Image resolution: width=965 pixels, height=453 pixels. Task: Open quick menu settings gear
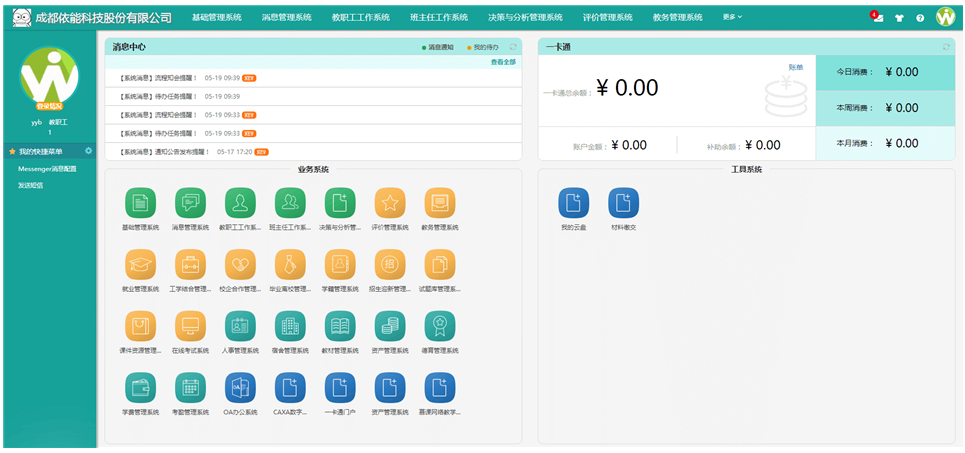click(x=89, y=151)
